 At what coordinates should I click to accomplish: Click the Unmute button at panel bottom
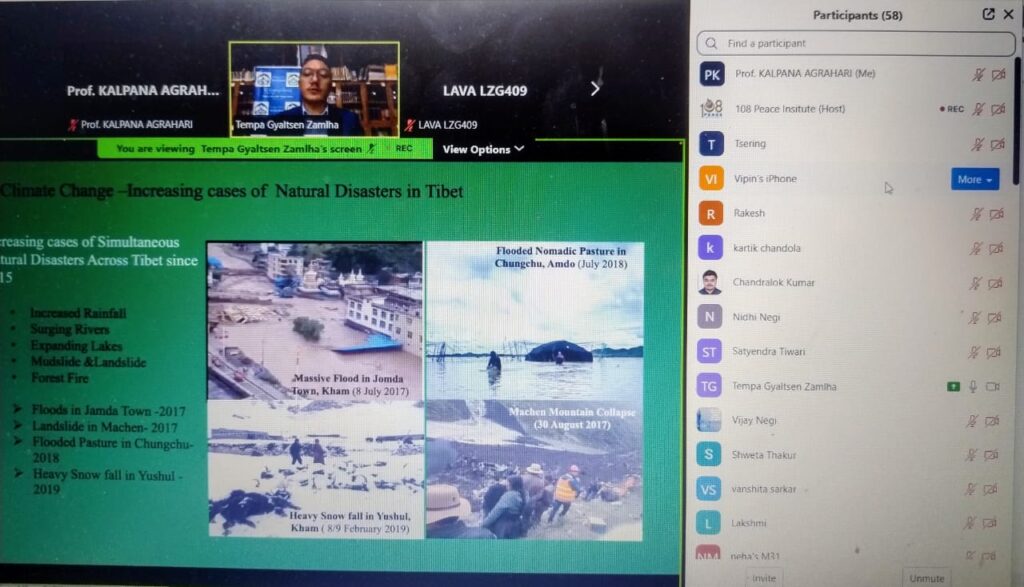click(926, 578)
